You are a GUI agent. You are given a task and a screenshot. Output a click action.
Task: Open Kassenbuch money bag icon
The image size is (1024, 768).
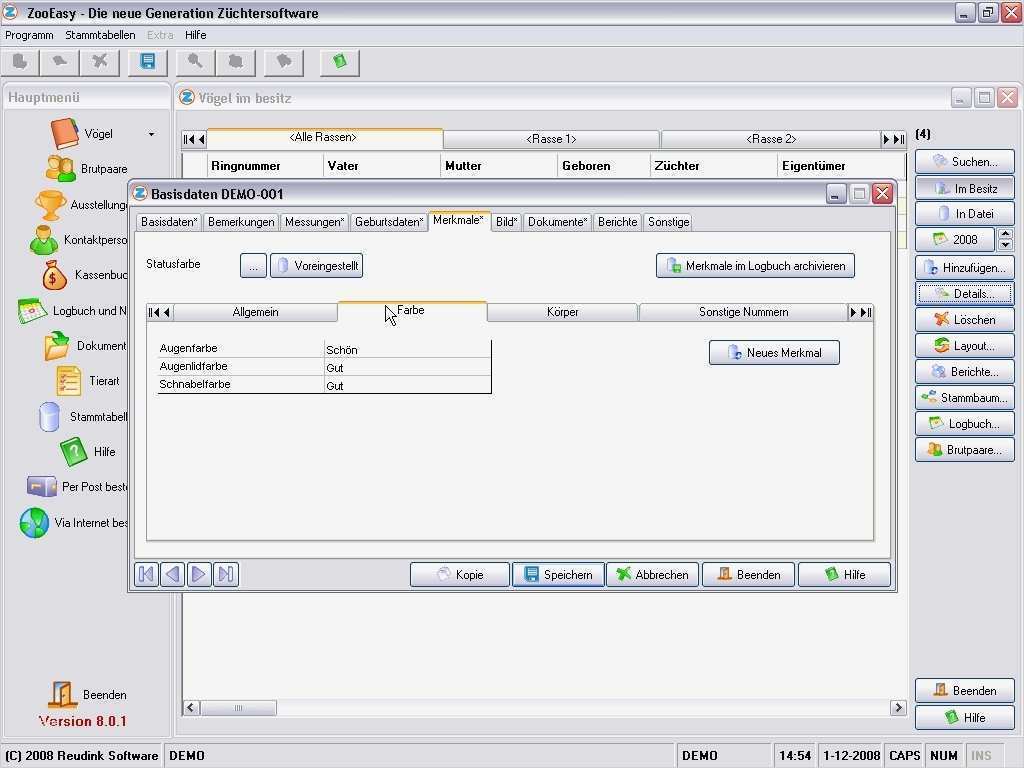click(x=54, y=275)
